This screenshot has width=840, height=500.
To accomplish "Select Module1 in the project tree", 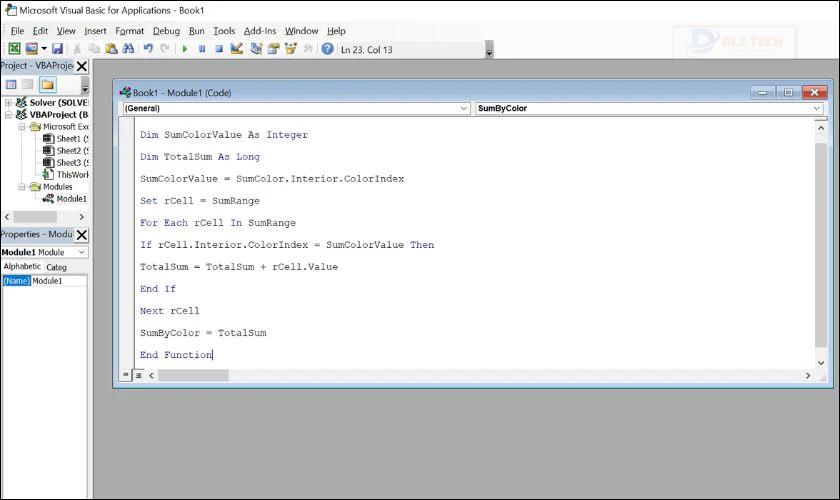I will pos(65,199).
